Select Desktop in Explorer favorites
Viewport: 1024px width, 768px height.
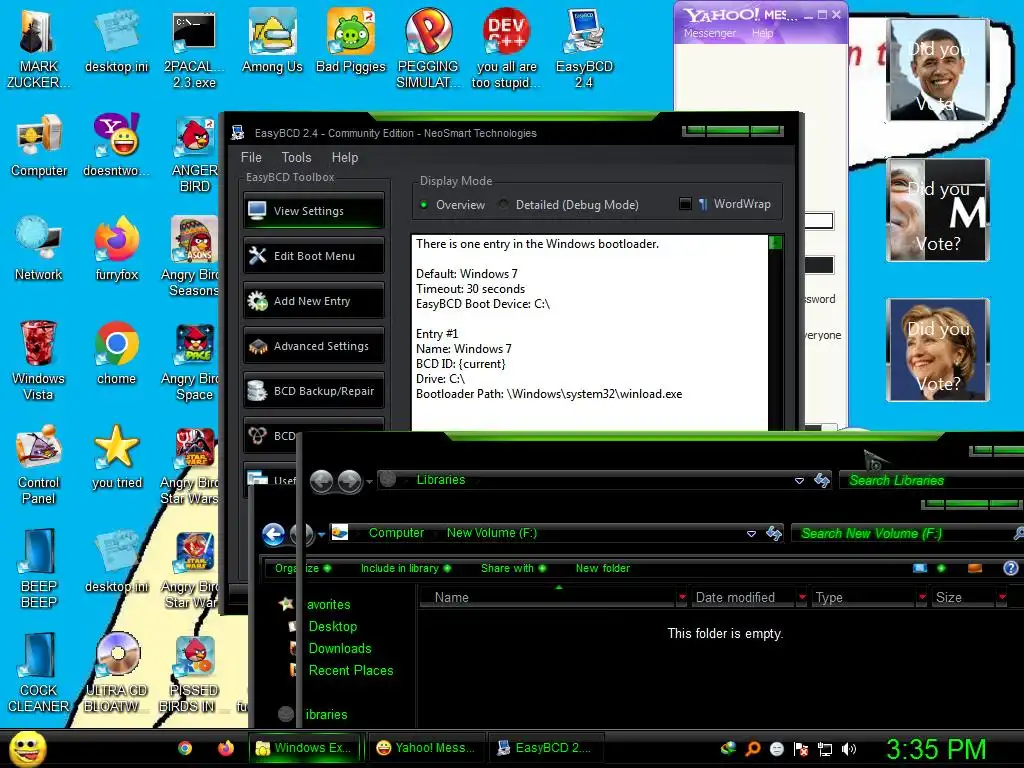click(332, 626)
